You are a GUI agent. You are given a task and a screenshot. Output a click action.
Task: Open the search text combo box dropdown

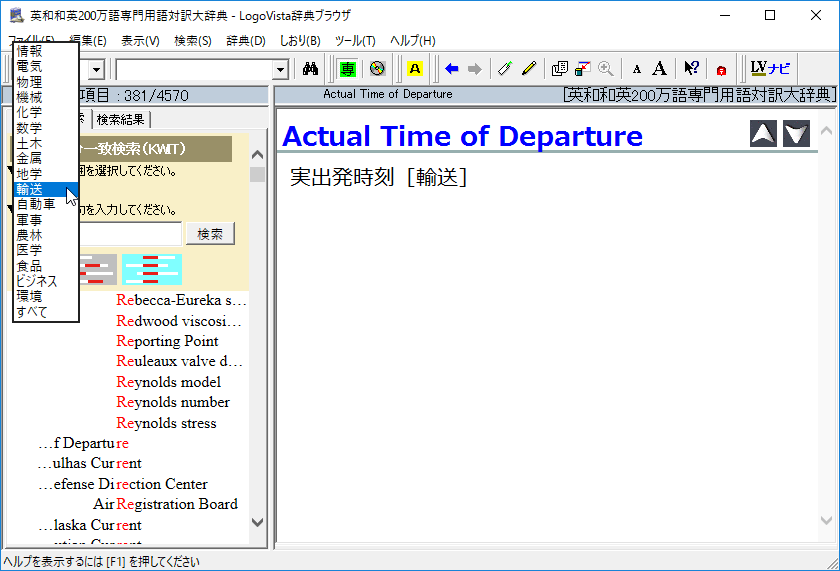pyautogui.click(x=280, y=69)
